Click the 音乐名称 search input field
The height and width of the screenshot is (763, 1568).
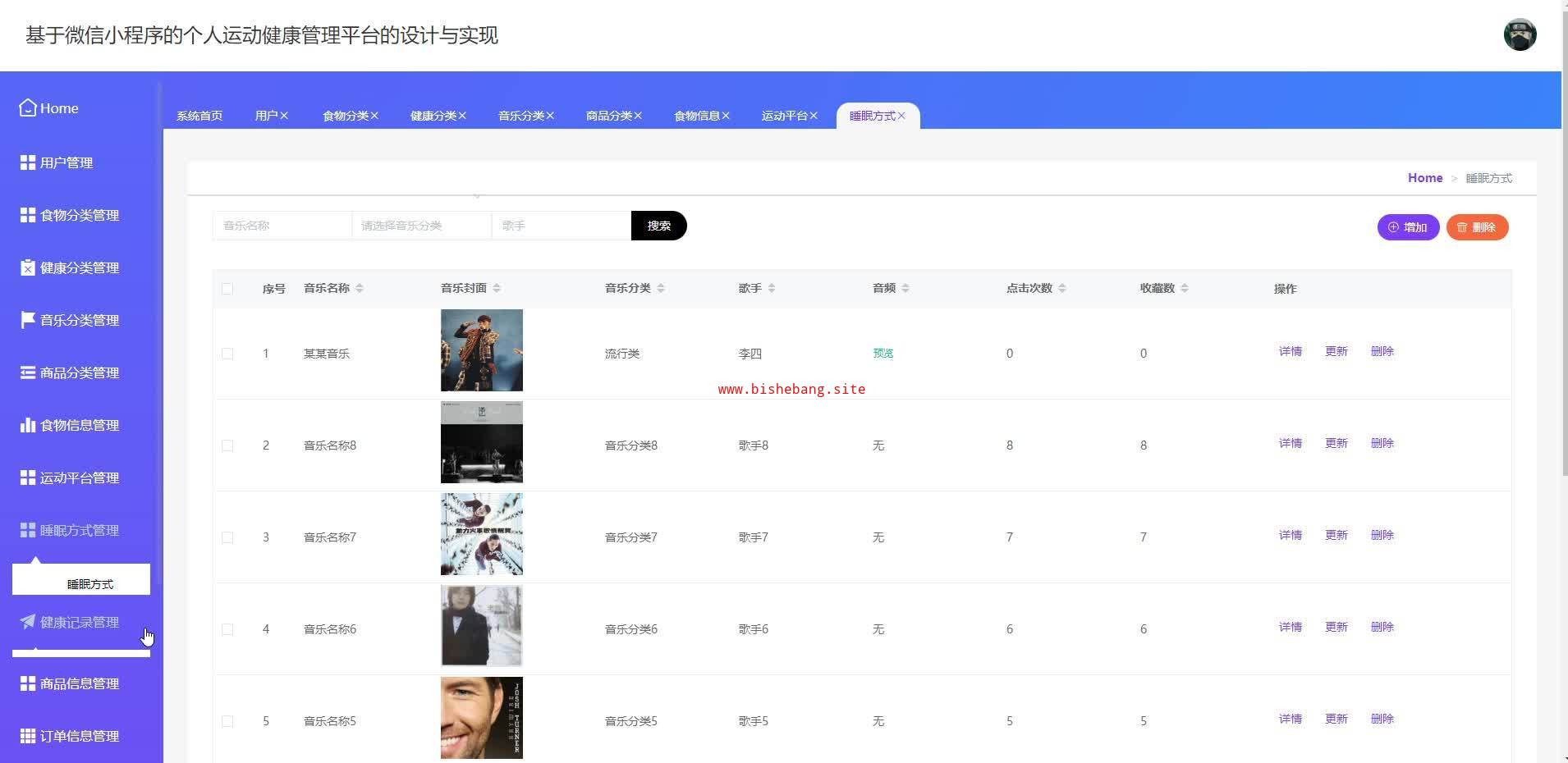(x=282, y=226)
